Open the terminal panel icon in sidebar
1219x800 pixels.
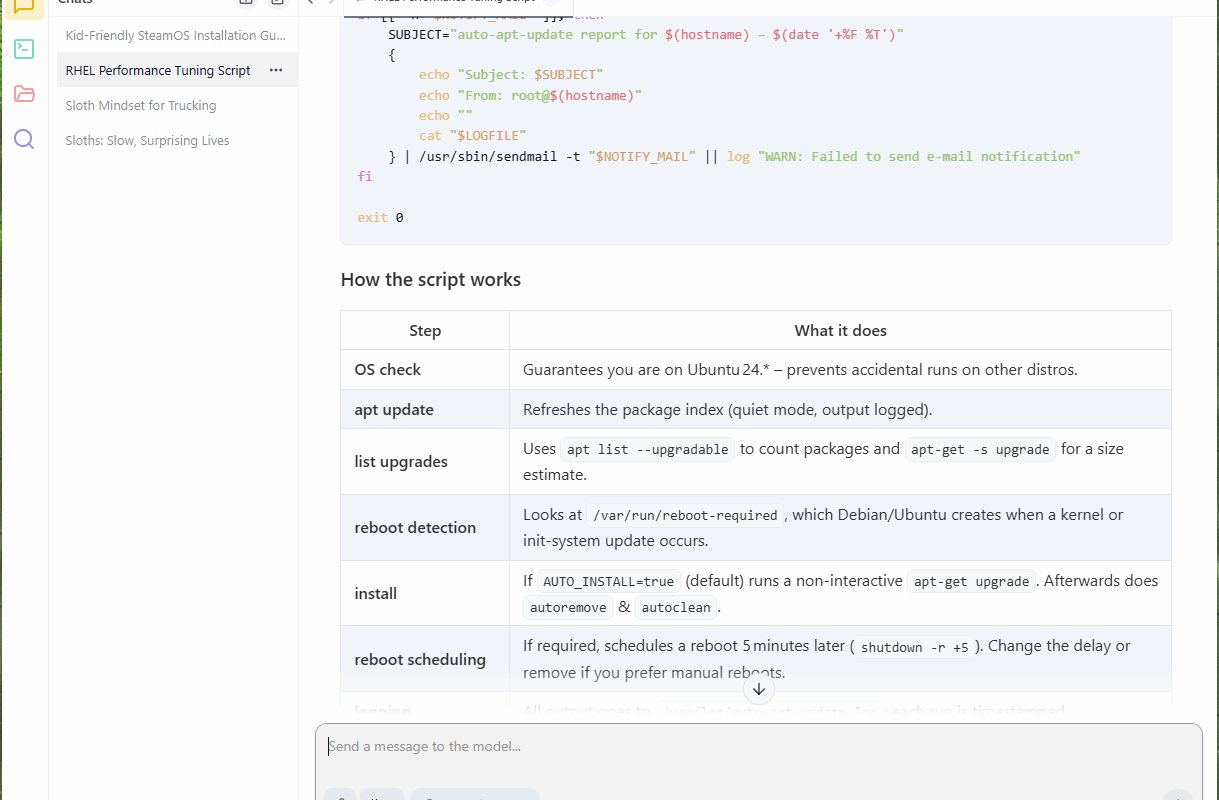(24, 48)
